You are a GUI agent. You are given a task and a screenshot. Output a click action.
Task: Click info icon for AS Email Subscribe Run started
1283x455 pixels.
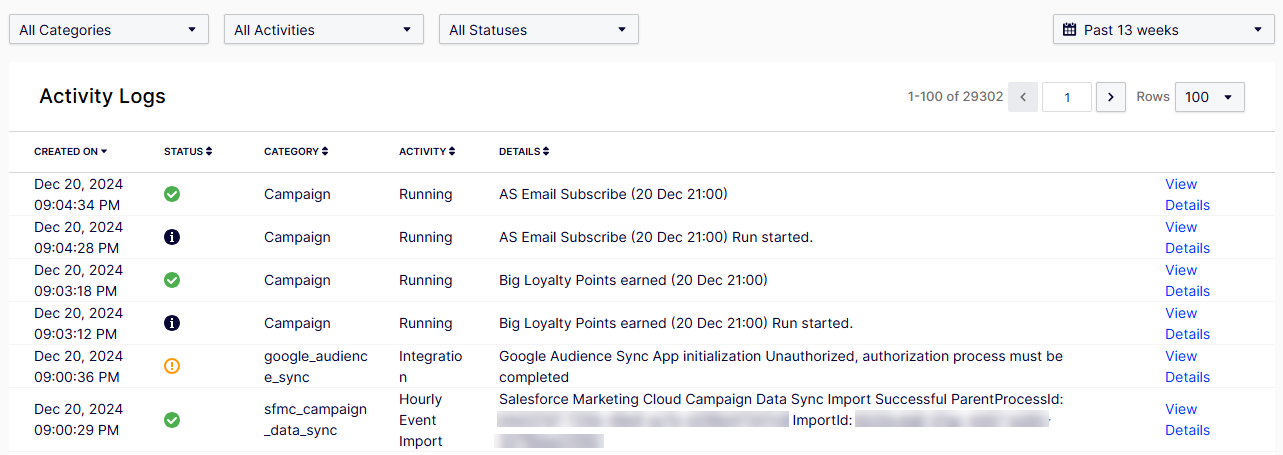pos(172,237)
